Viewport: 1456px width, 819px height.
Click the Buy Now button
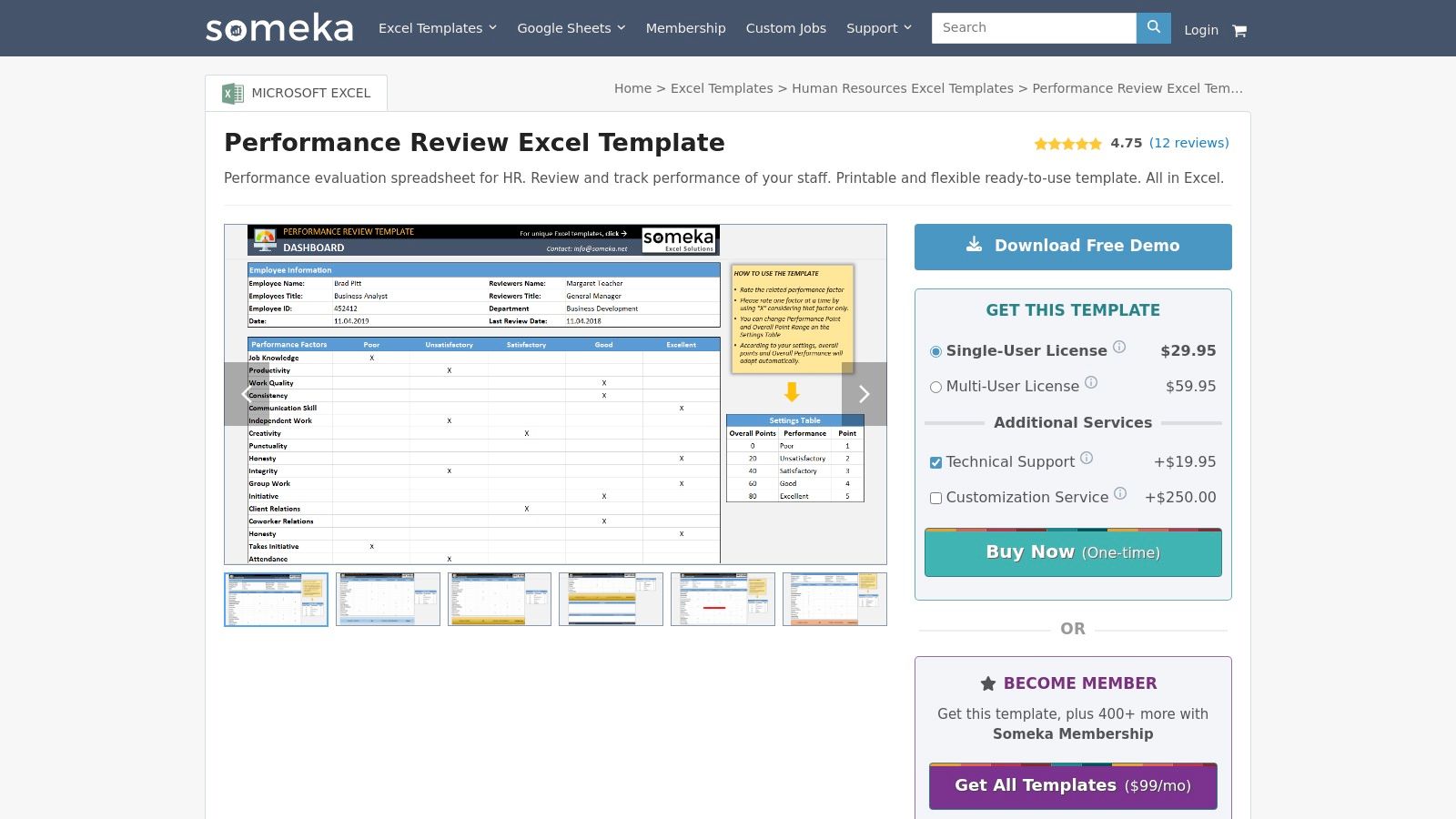[1073, 551]
